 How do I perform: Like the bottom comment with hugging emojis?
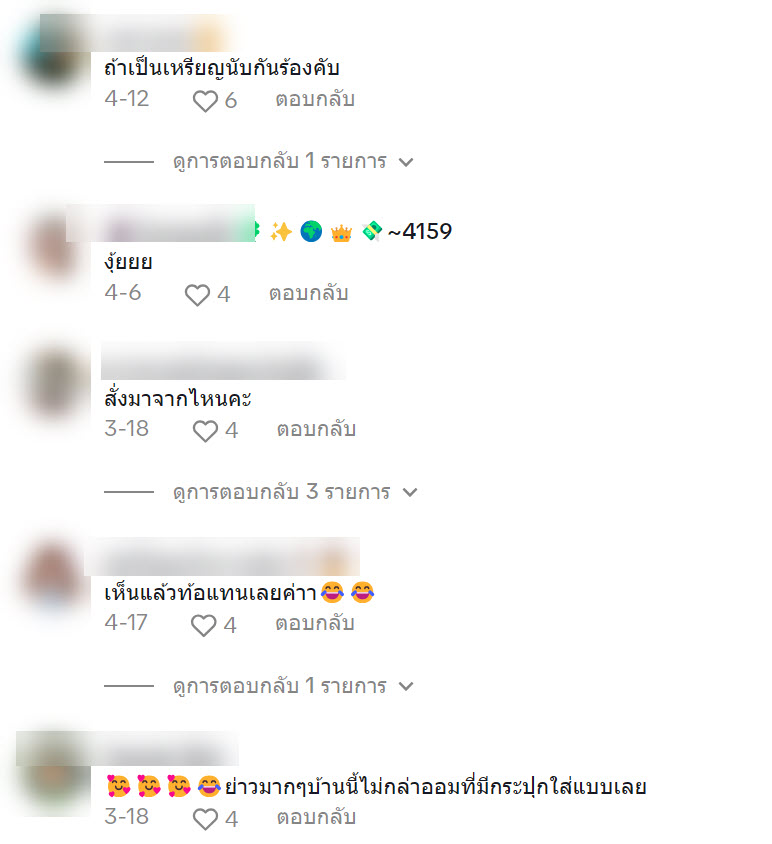[205, 819]
